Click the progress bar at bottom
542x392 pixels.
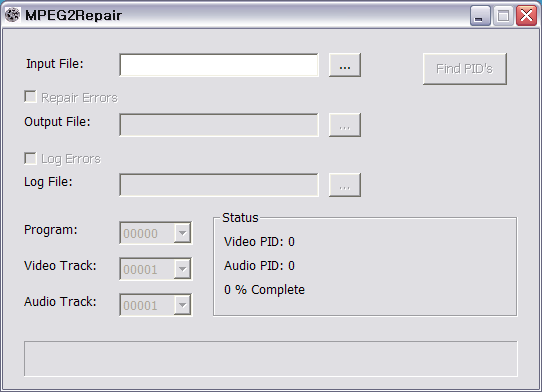[271, 359]
